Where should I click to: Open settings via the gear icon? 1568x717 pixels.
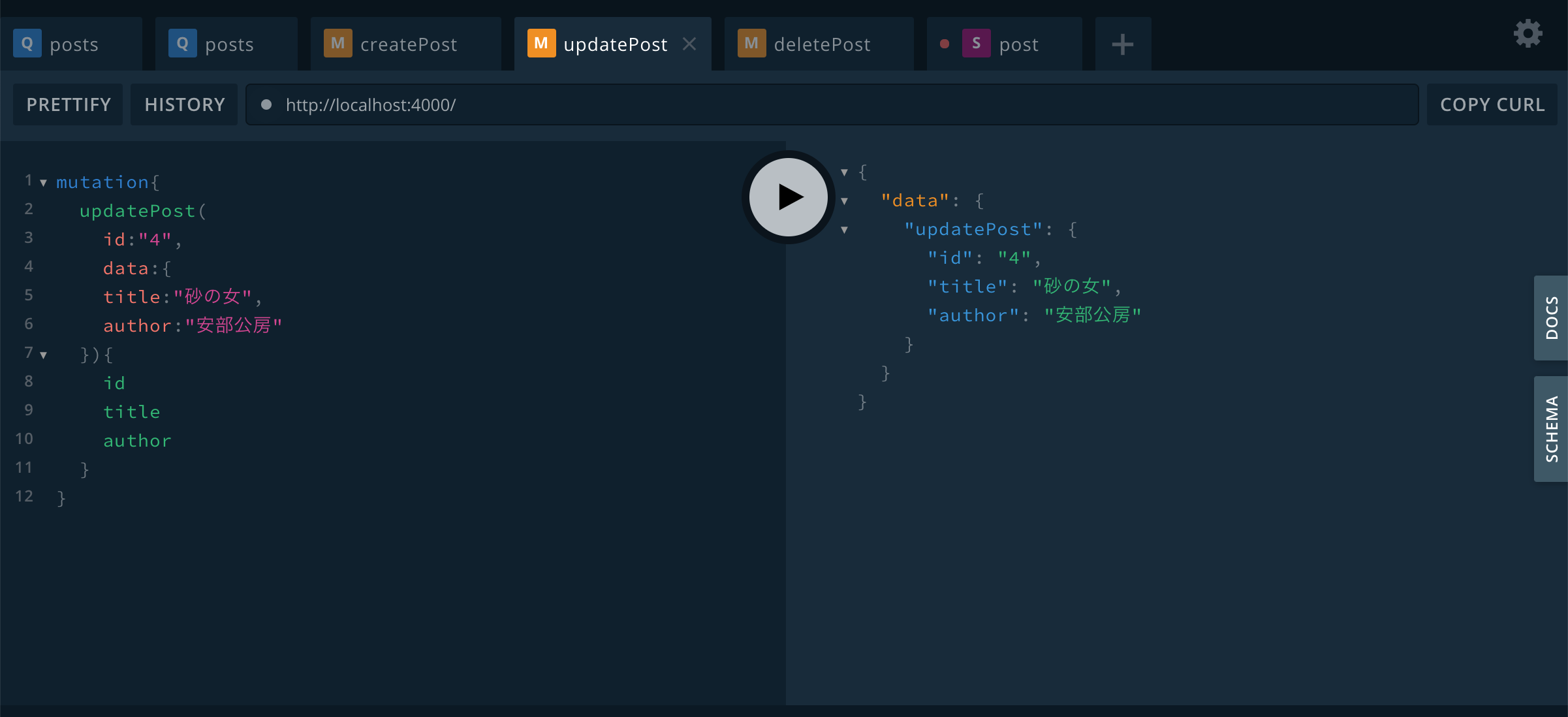[x=1528, y=34]
